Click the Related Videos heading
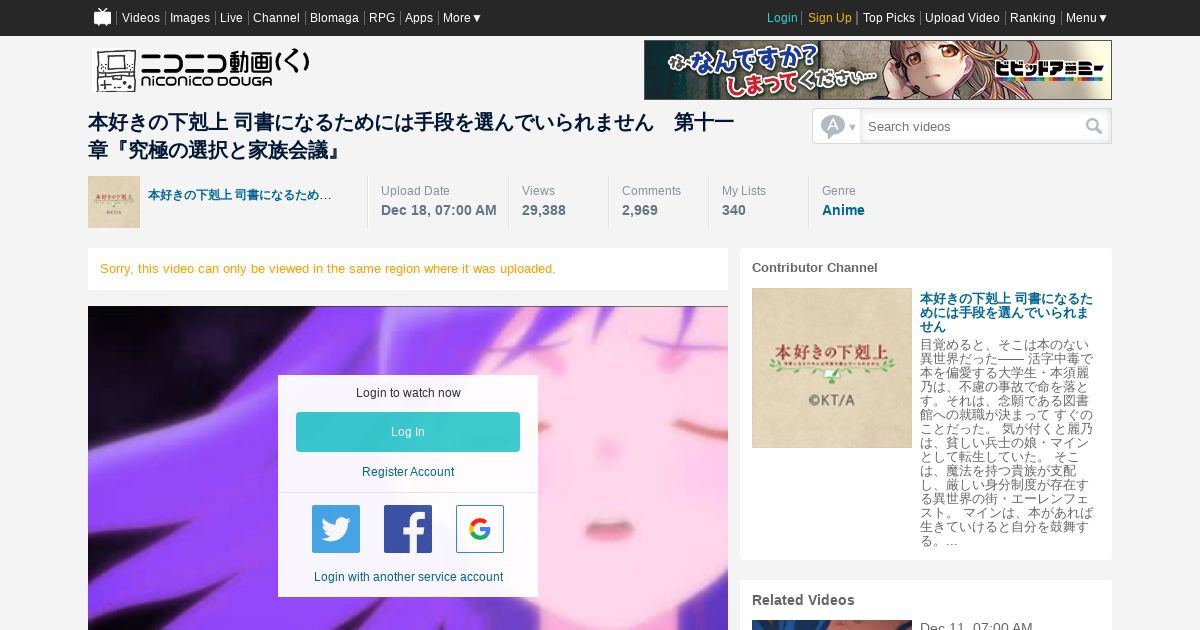The height and width of the screenshot is (630, 1200). coord(803,600)
